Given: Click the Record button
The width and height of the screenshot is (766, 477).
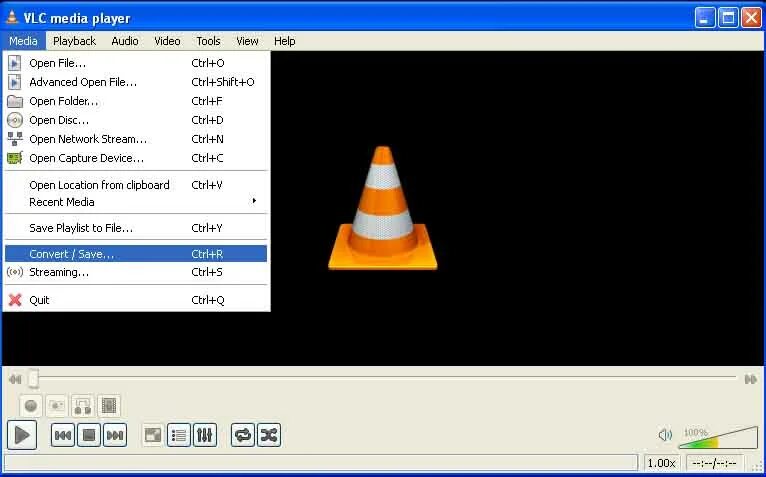Looking at the screenshot, I should coord(31,406).
